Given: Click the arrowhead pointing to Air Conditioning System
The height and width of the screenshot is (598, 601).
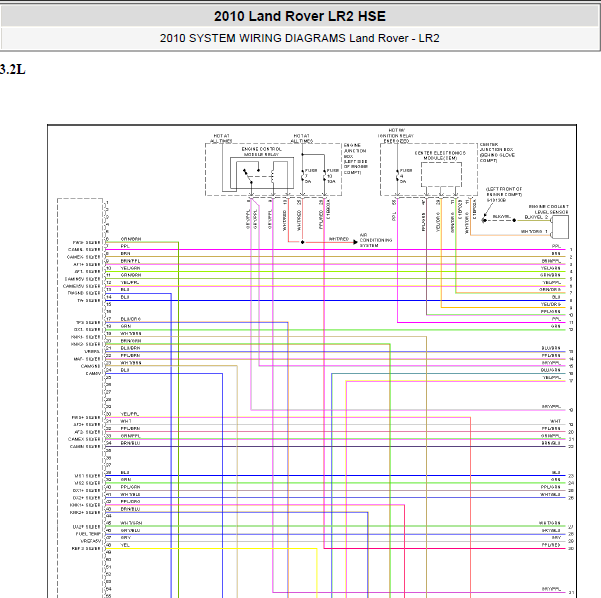Looking at the screenshot, I should click(x=355, y=242).
